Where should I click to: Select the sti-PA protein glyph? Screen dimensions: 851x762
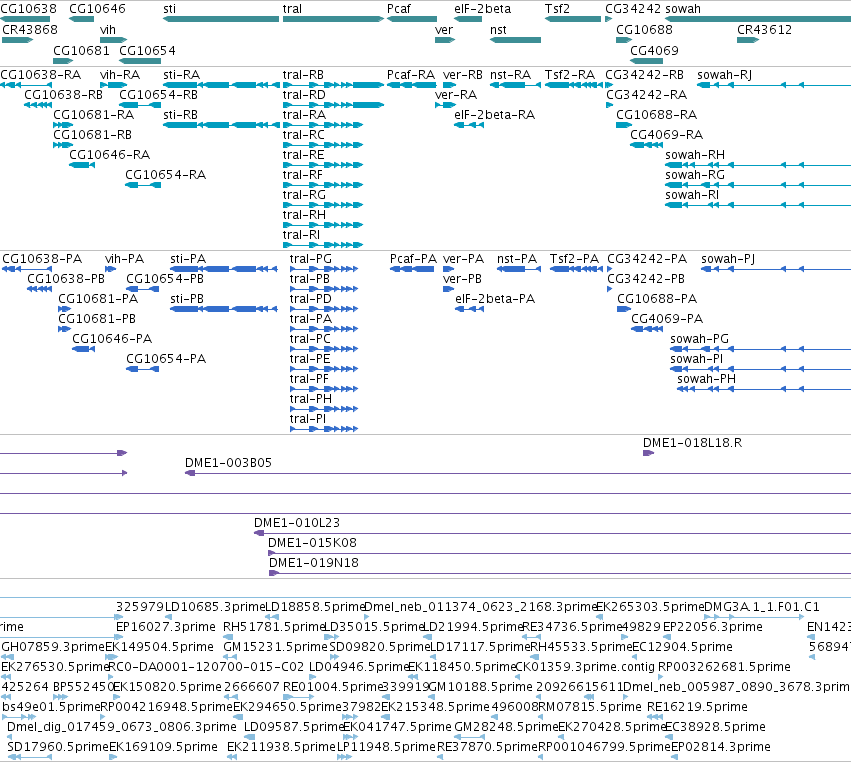[224, 269]
